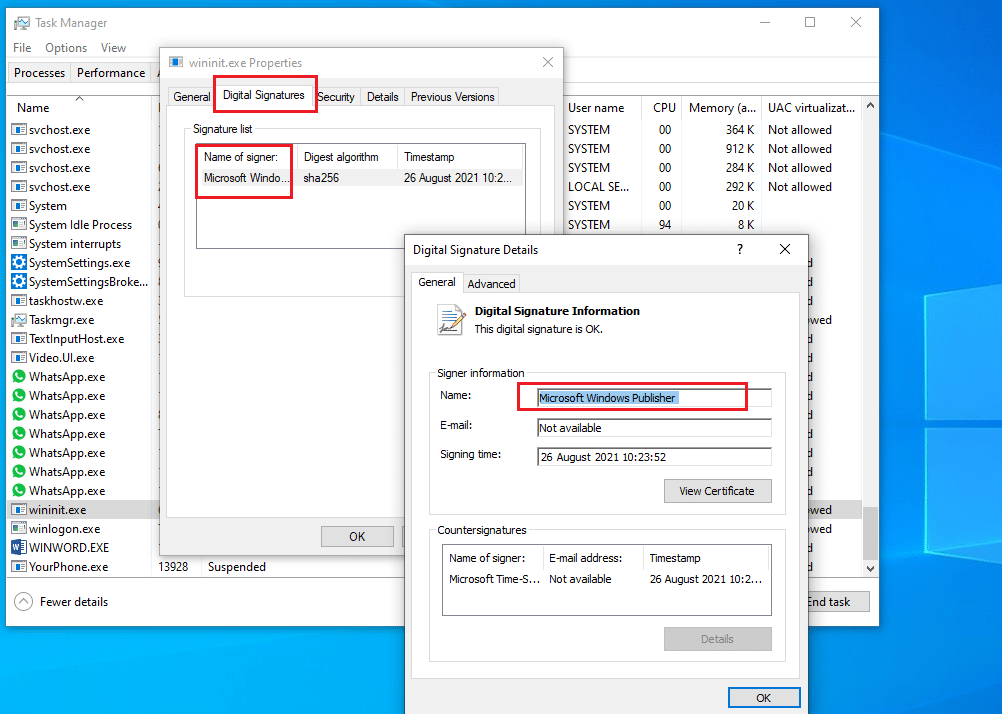Sort by the CPU column header
Viewport: 1002px width, 714px height.
[664, 108]
